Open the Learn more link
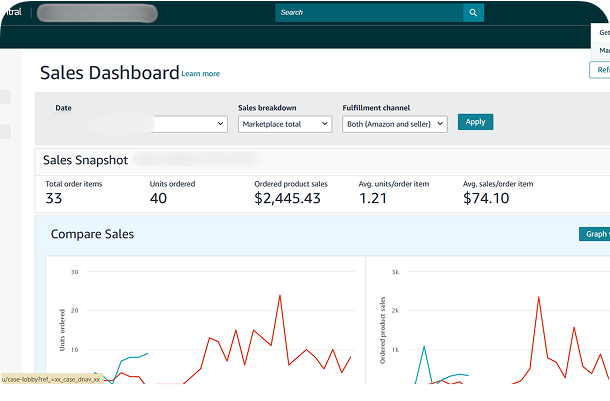 201,74
